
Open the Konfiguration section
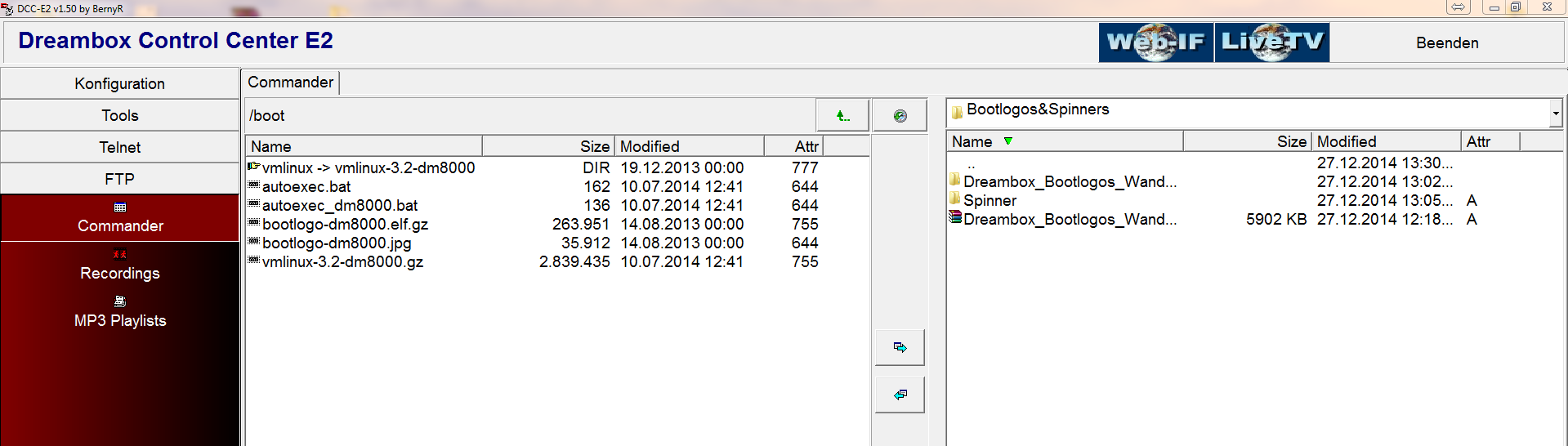[120, 83]
